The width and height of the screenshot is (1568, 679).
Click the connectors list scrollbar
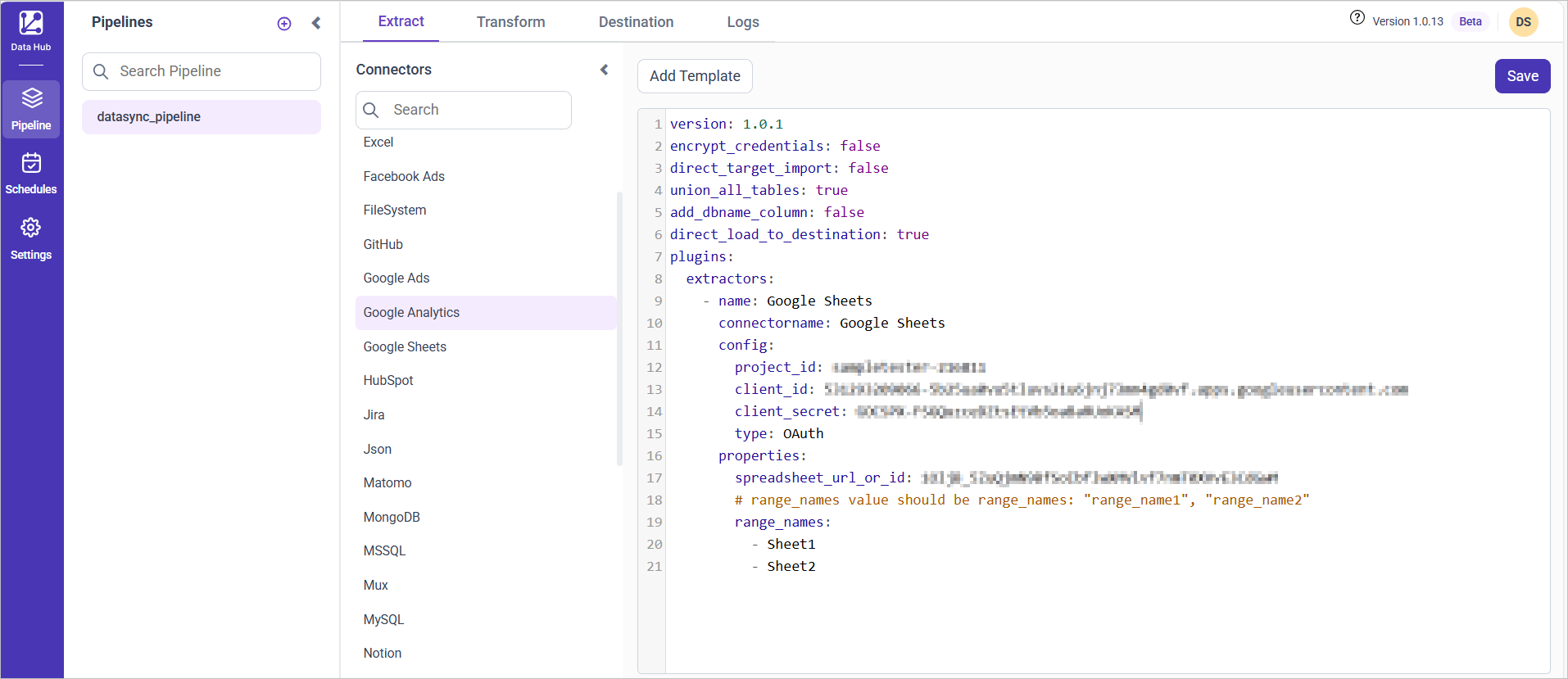[x=619, y=328]
